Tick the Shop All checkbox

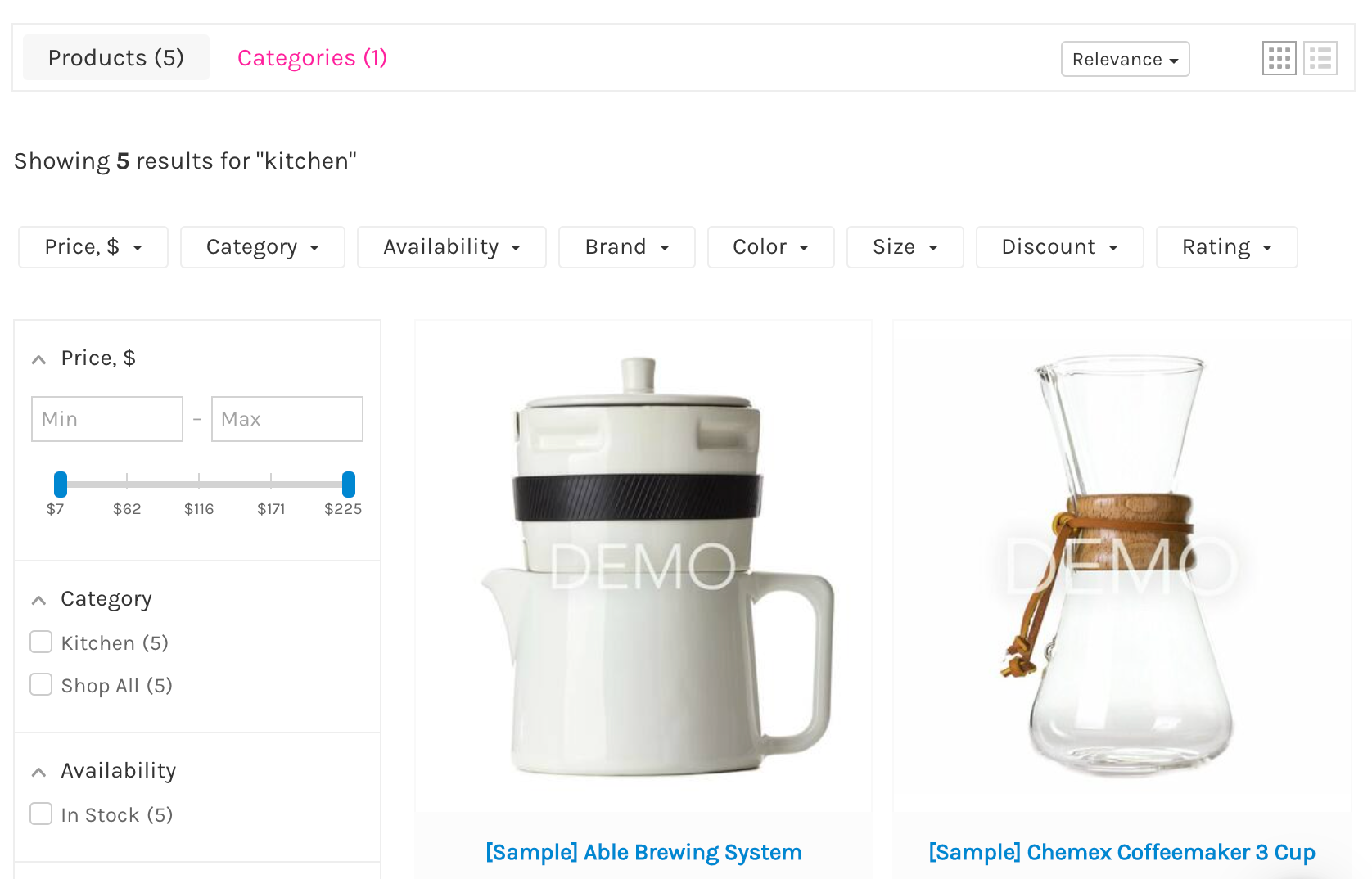point(41,684)
